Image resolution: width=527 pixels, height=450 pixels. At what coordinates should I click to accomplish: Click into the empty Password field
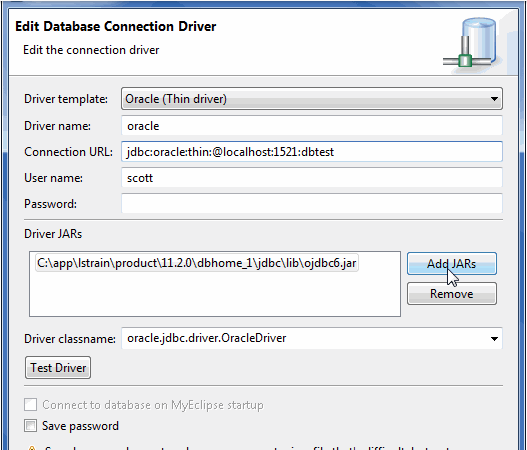(312, 203)
